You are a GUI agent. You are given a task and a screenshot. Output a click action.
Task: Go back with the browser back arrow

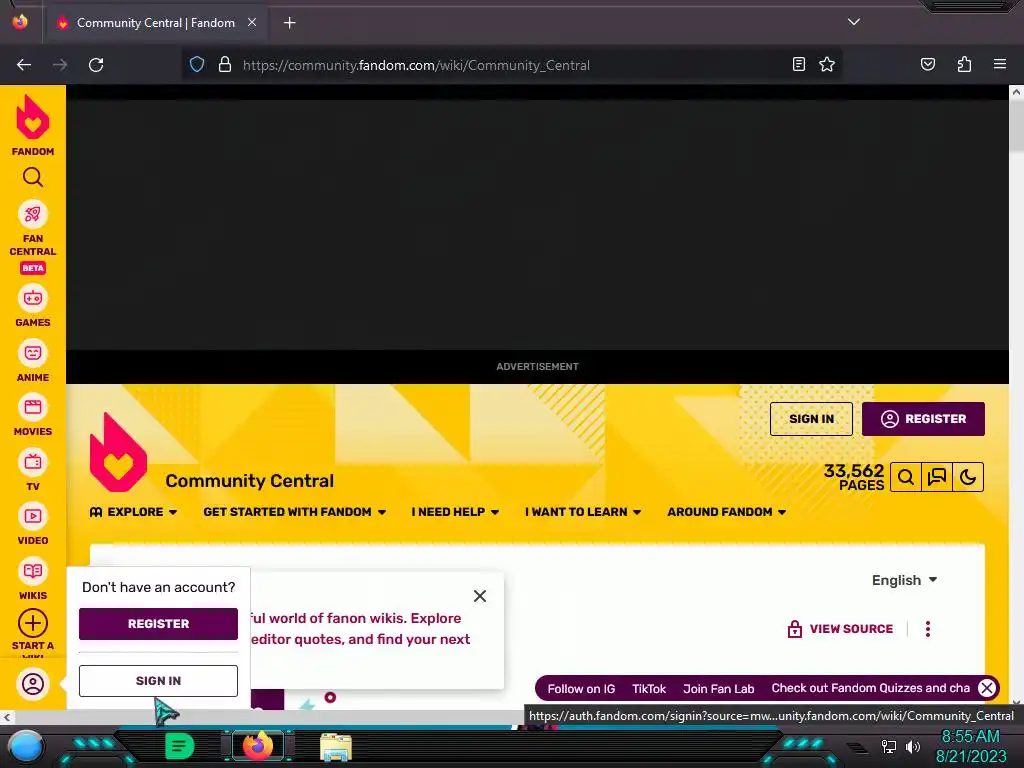tap(24, 65)
